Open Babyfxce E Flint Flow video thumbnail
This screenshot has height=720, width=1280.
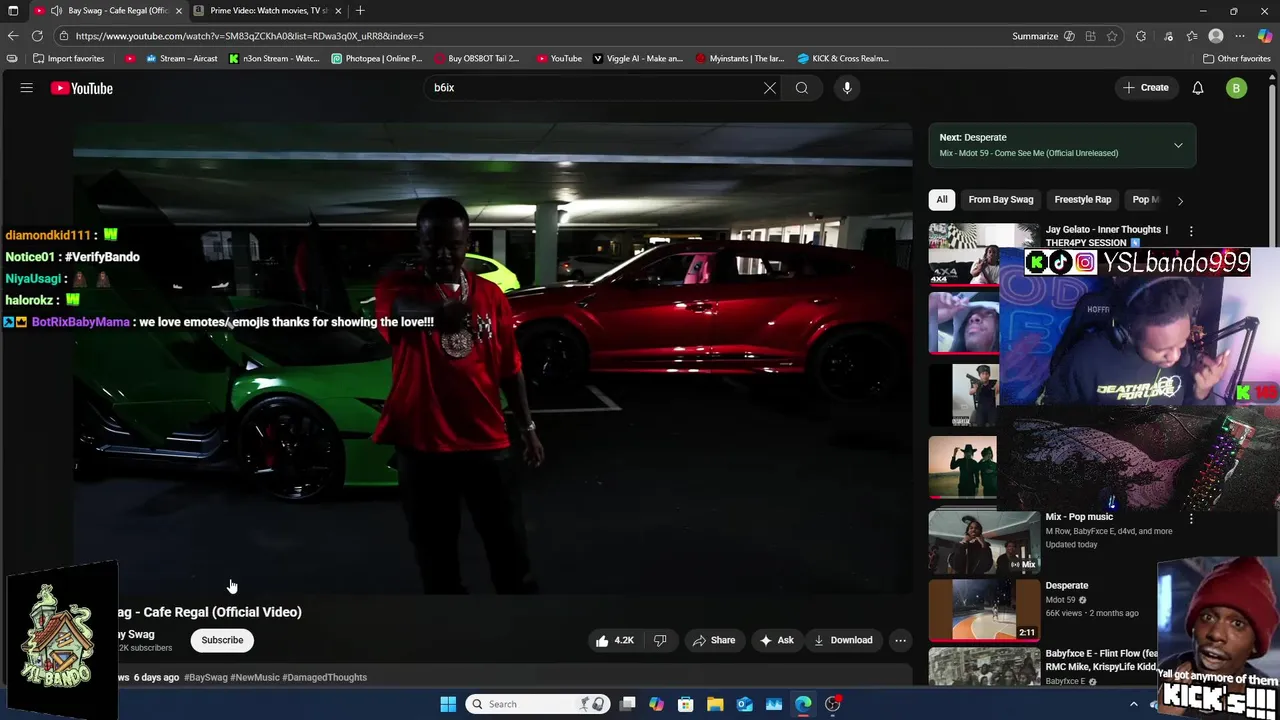tap(984, 665)
